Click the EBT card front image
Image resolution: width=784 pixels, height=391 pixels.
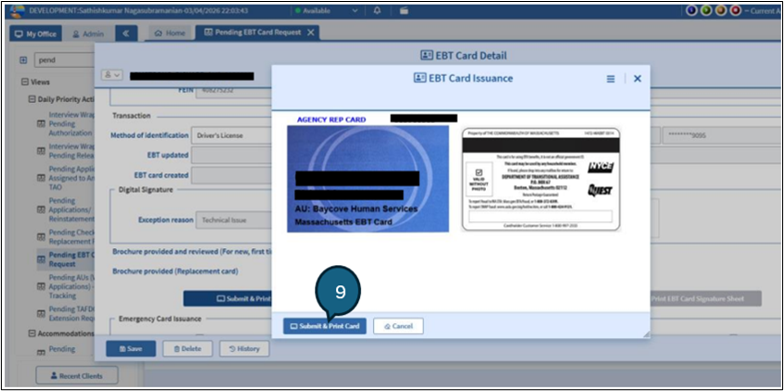click(368, 178)
